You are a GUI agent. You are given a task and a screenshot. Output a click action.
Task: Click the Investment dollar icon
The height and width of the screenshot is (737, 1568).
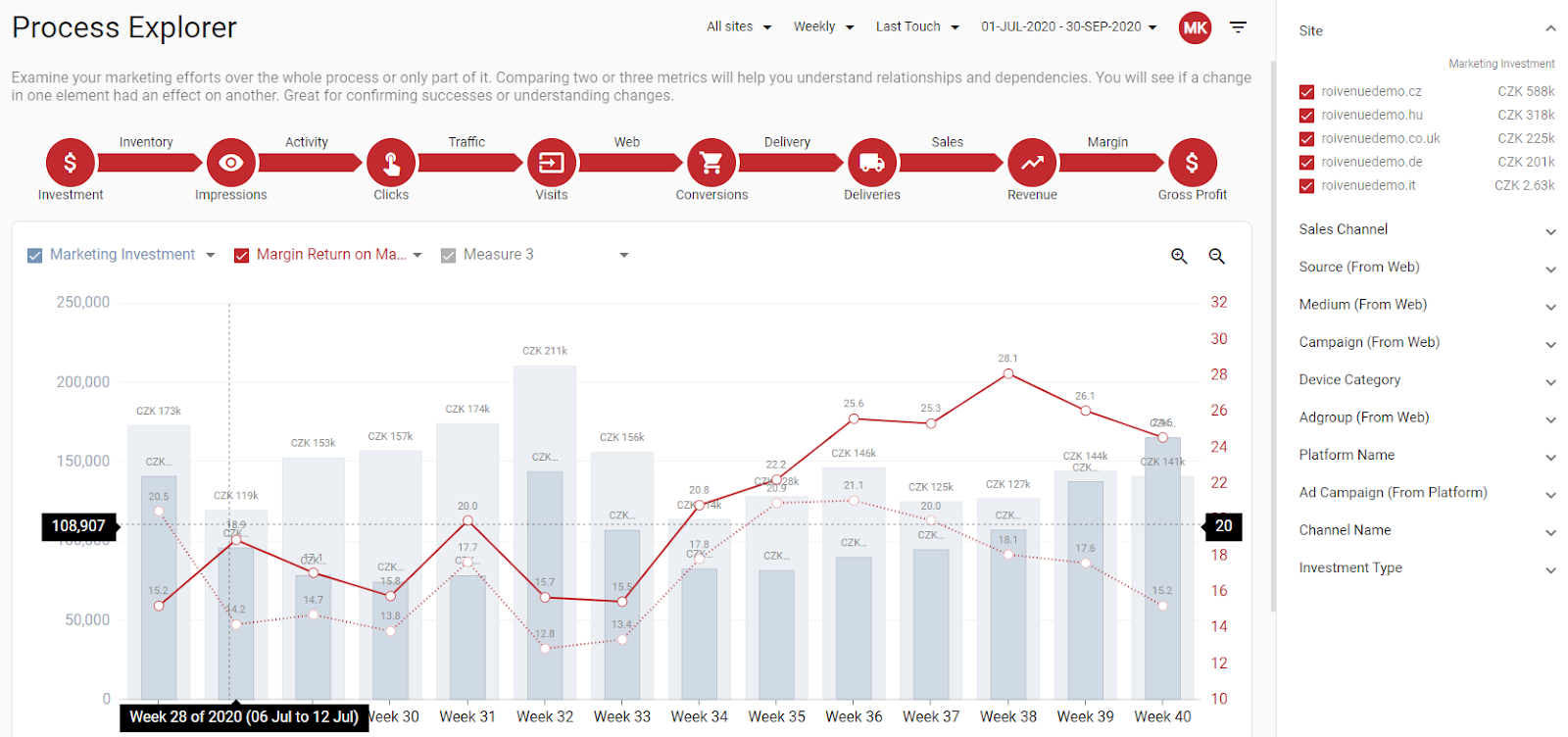click(70, 163)
